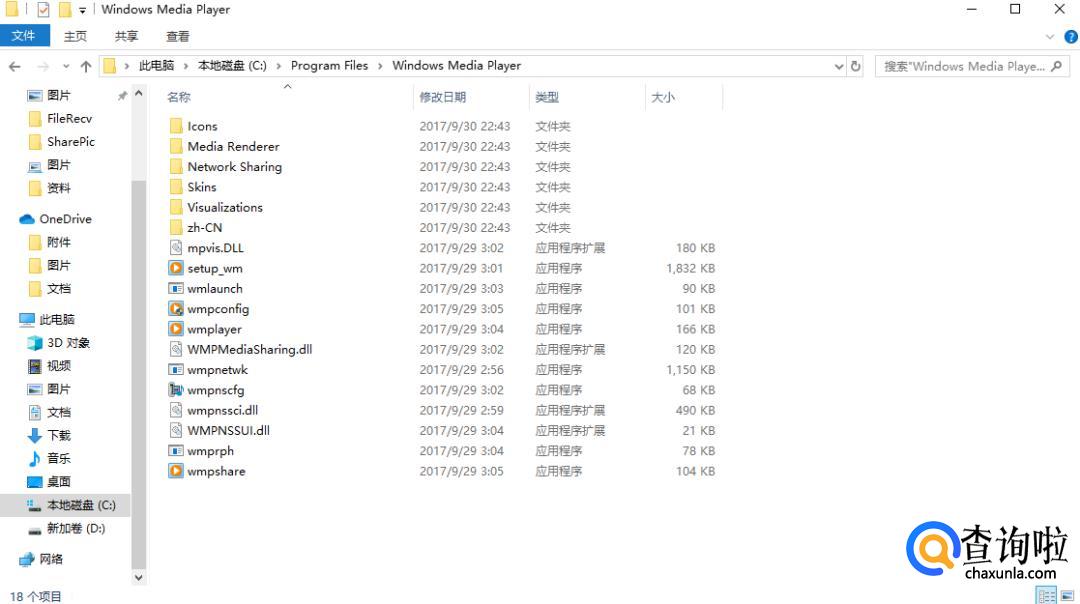Expand breadcrumb arrow after 此电脑

pos(186,66)
